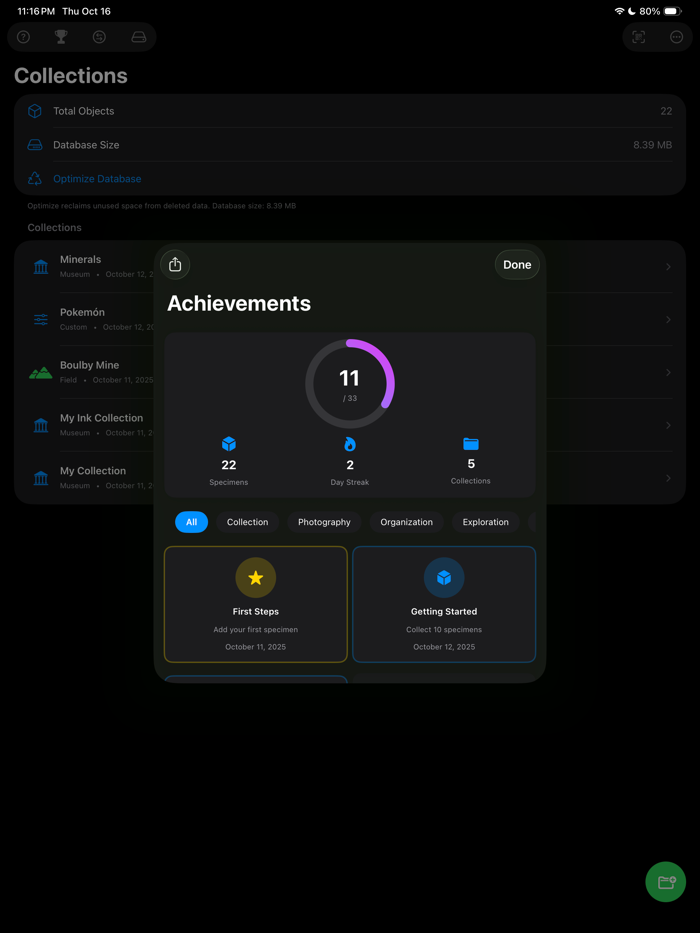700x933 pixels.
Task: Click the My Ink Collection museum icon
Action: tap(41, 425)
